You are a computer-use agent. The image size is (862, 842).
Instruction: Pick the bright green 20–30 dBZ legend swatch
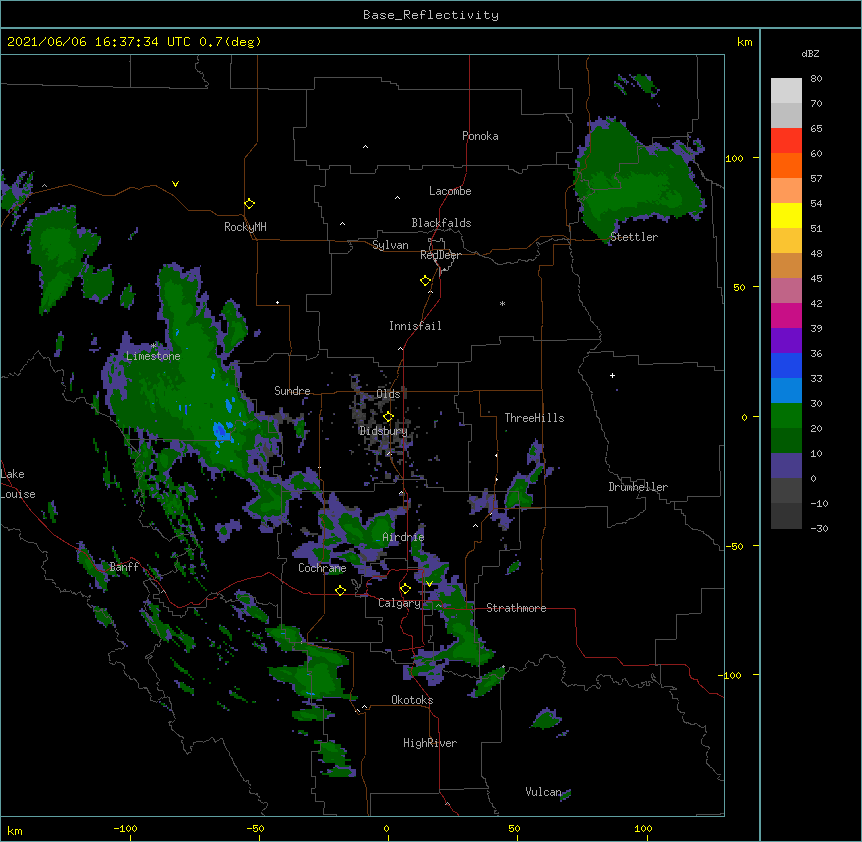(x=786, y=416)
